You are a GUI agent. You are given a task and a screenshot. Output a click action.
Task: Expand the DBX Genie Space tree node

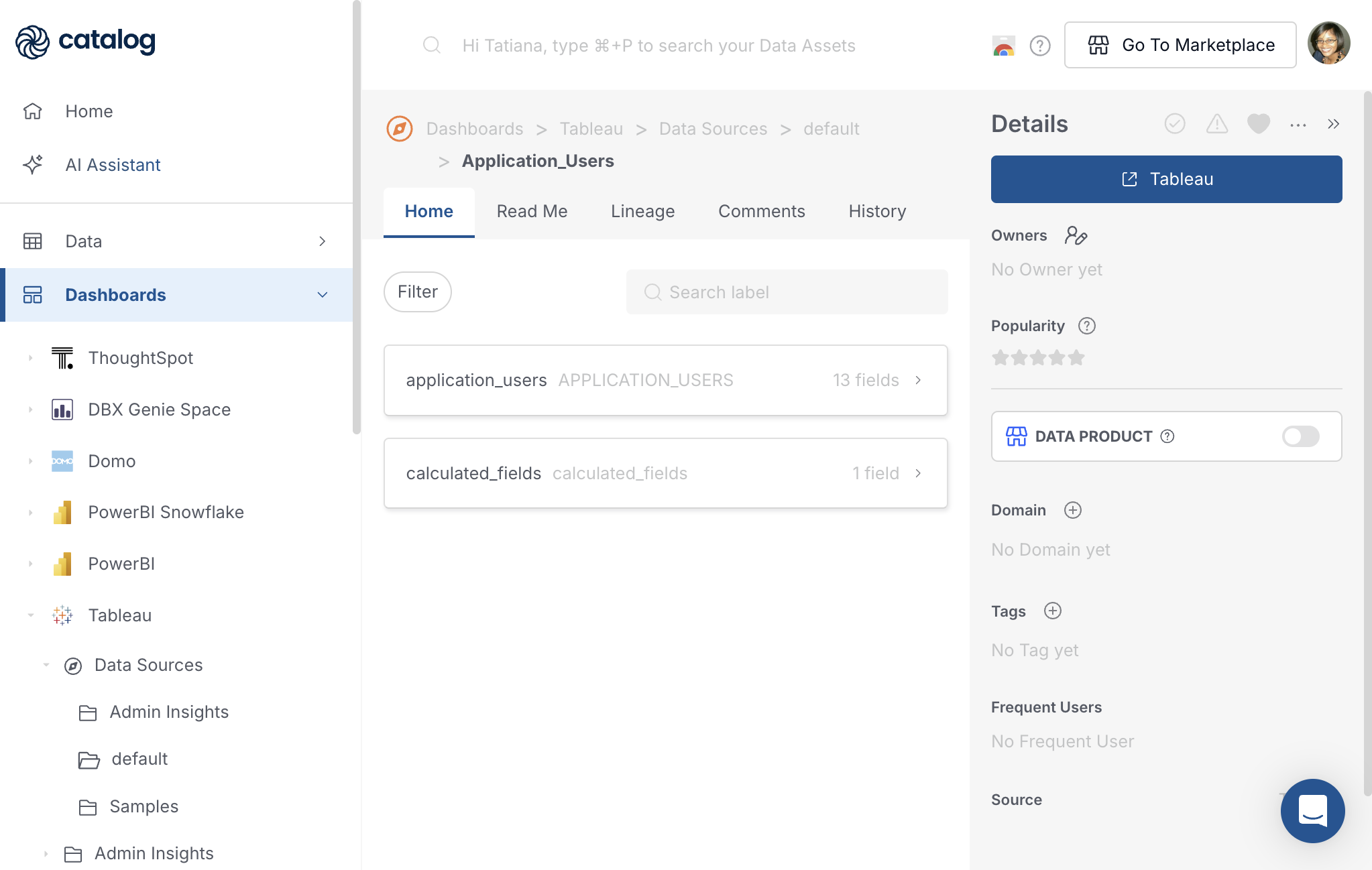pyautogui.click(x=30, y=410)
